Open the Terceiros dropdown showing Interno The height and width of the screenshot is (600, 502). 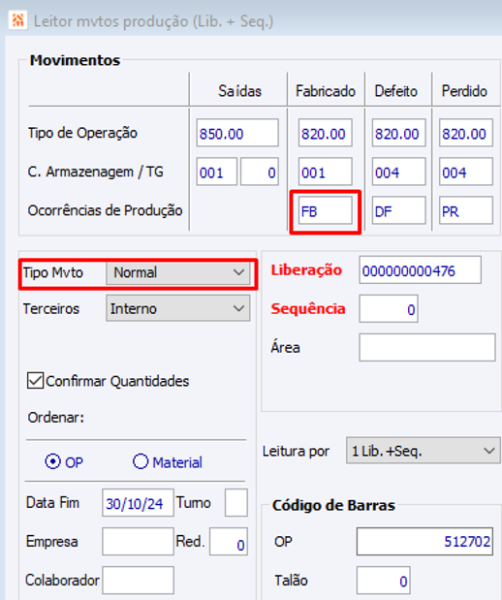[178, 308]
